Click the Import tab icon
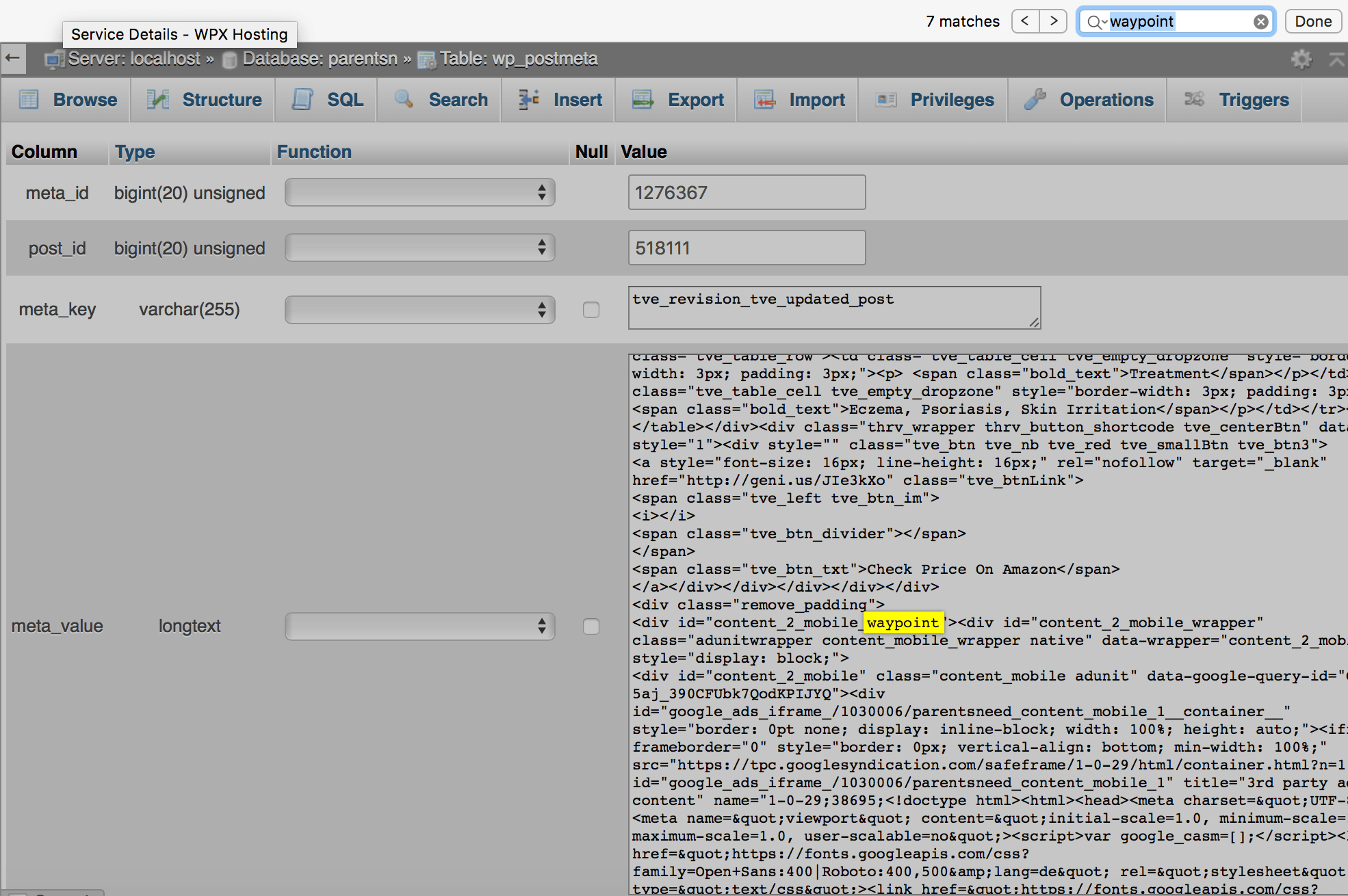Screen dimensions: 1348x896 click(764, 100)
